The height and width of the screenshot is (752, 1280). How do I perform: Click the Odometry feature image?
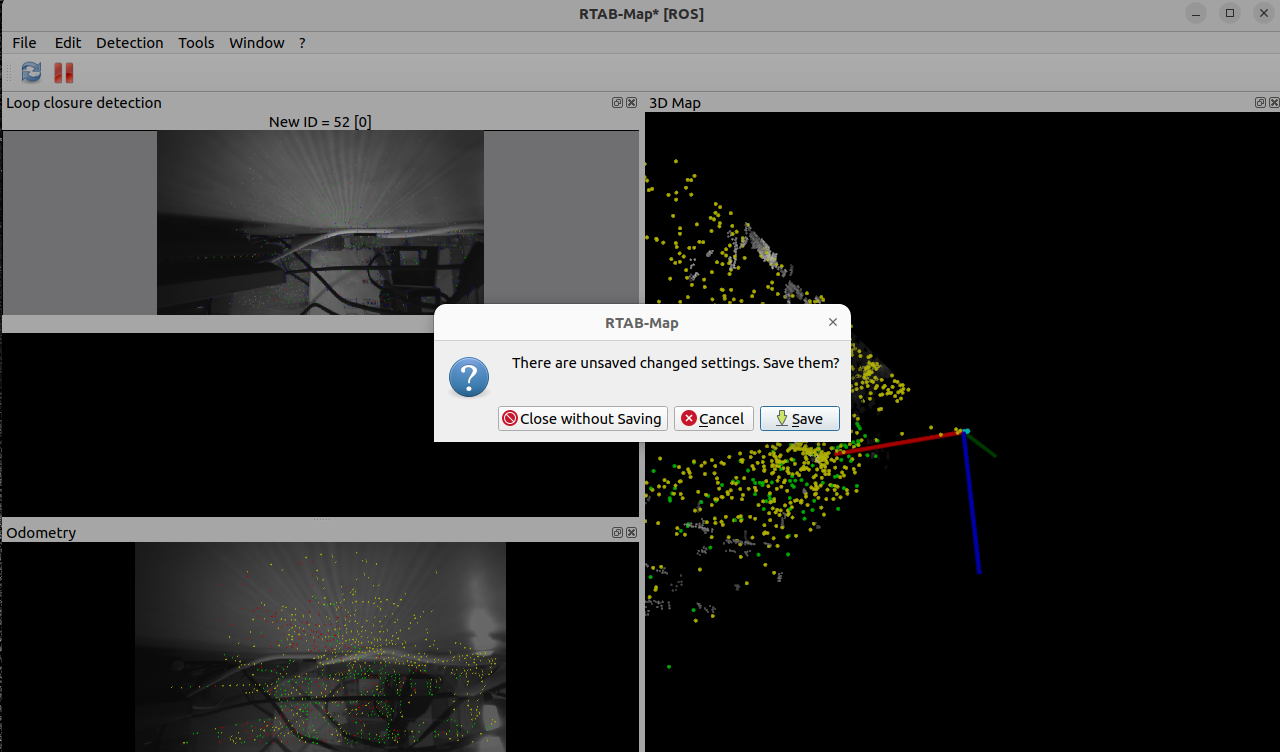tap(320, 647)
